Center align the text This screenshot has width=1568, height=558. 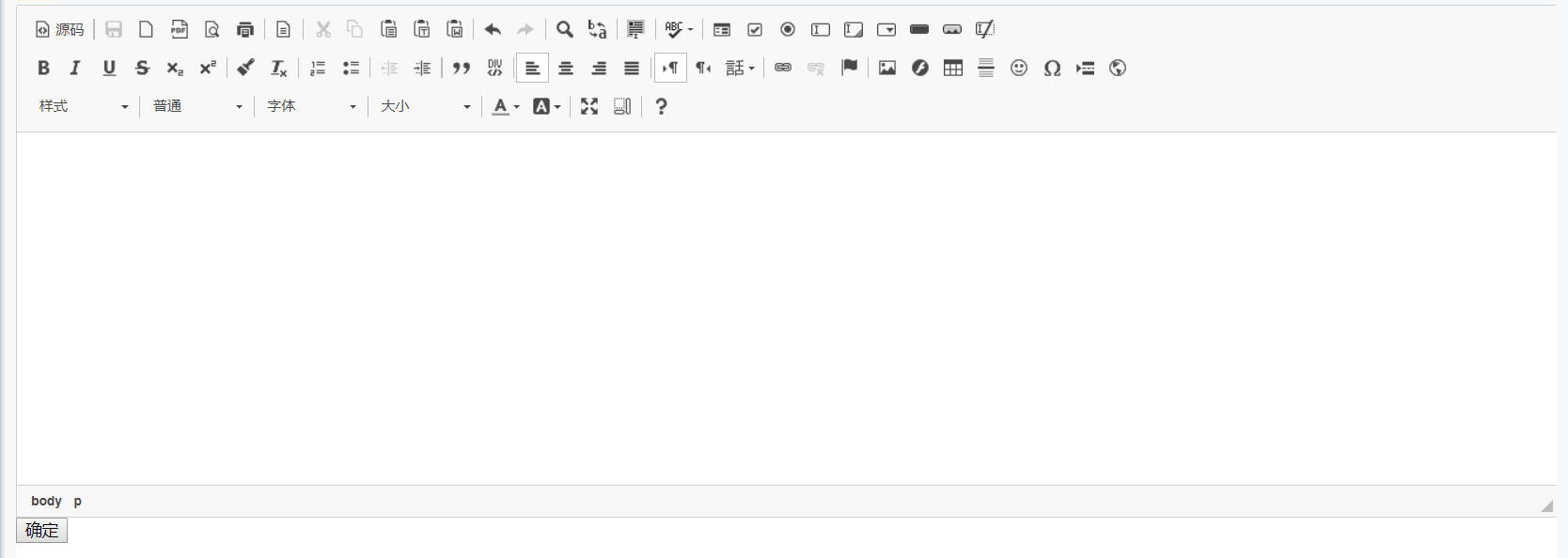pyautogui.click(x=566, y=69)
